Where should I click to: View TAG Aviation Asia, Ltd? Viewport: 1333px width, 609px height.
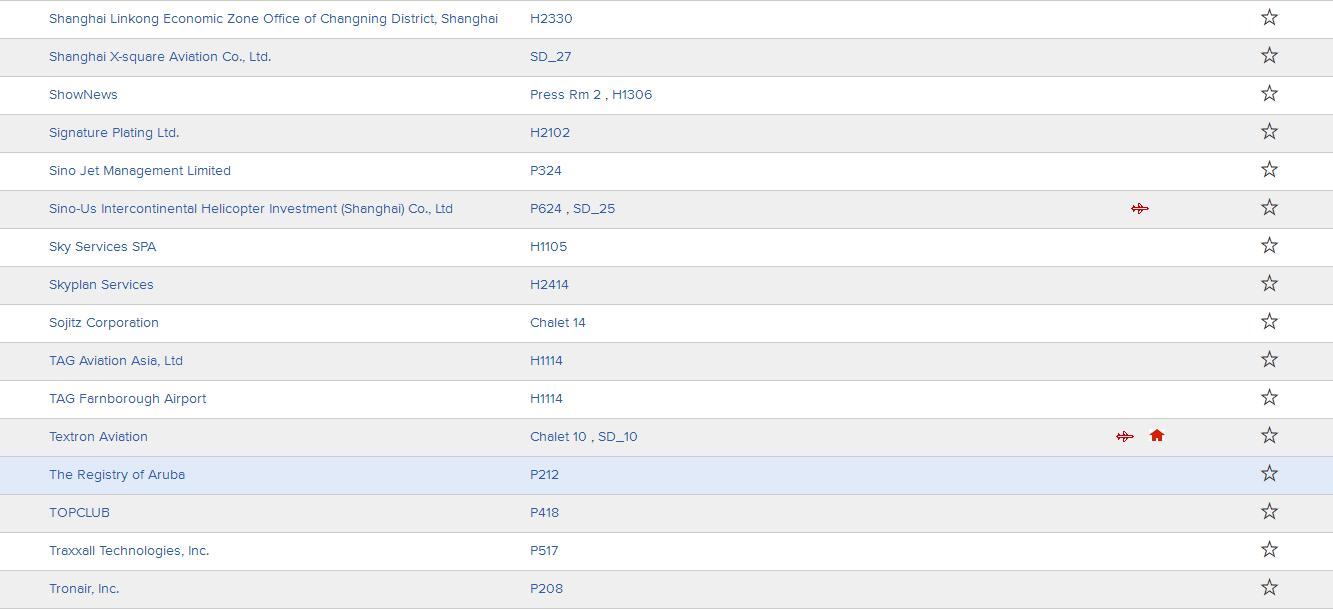(x=116, y=360)
